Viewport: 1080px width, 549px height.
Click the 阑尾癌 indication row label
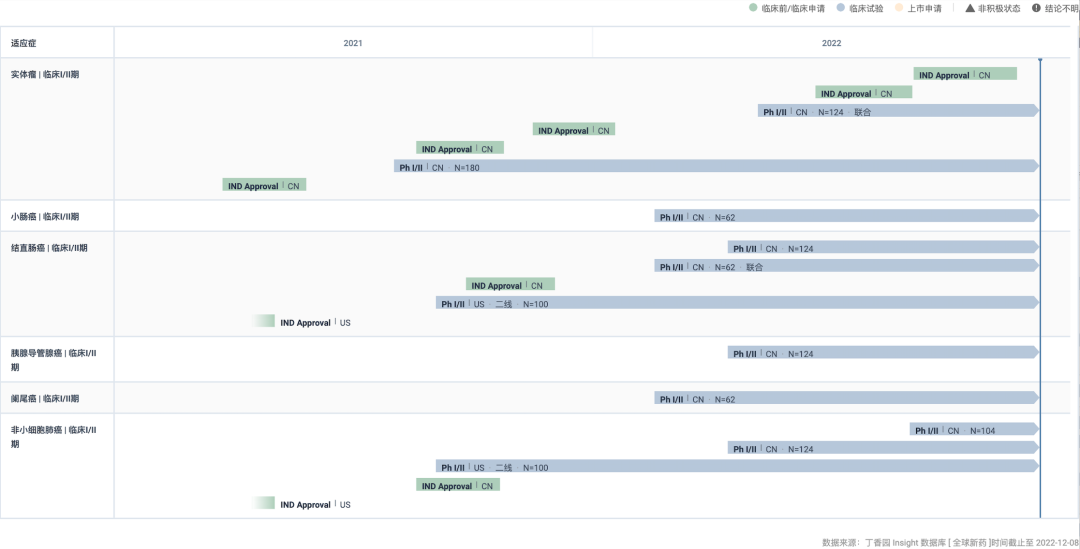pos(45,398)
